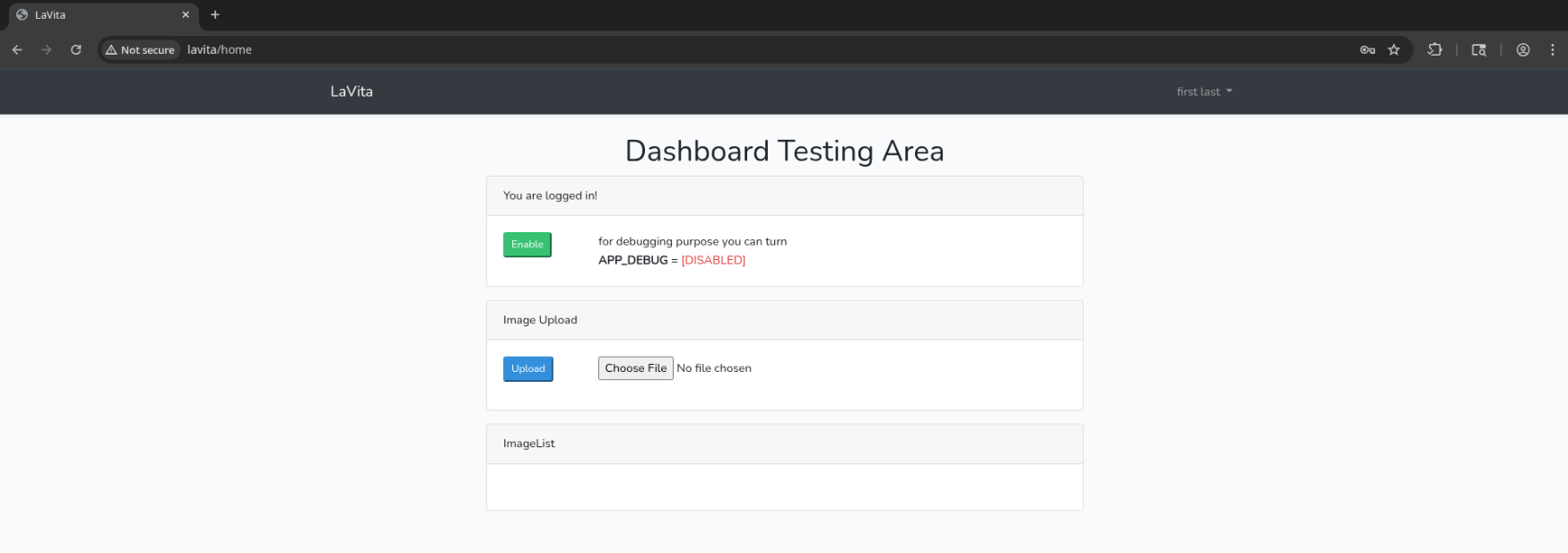Open the 'Not secure' site info chip
The height and width of the screenshot is (553, 1568).
click(140, 50)
